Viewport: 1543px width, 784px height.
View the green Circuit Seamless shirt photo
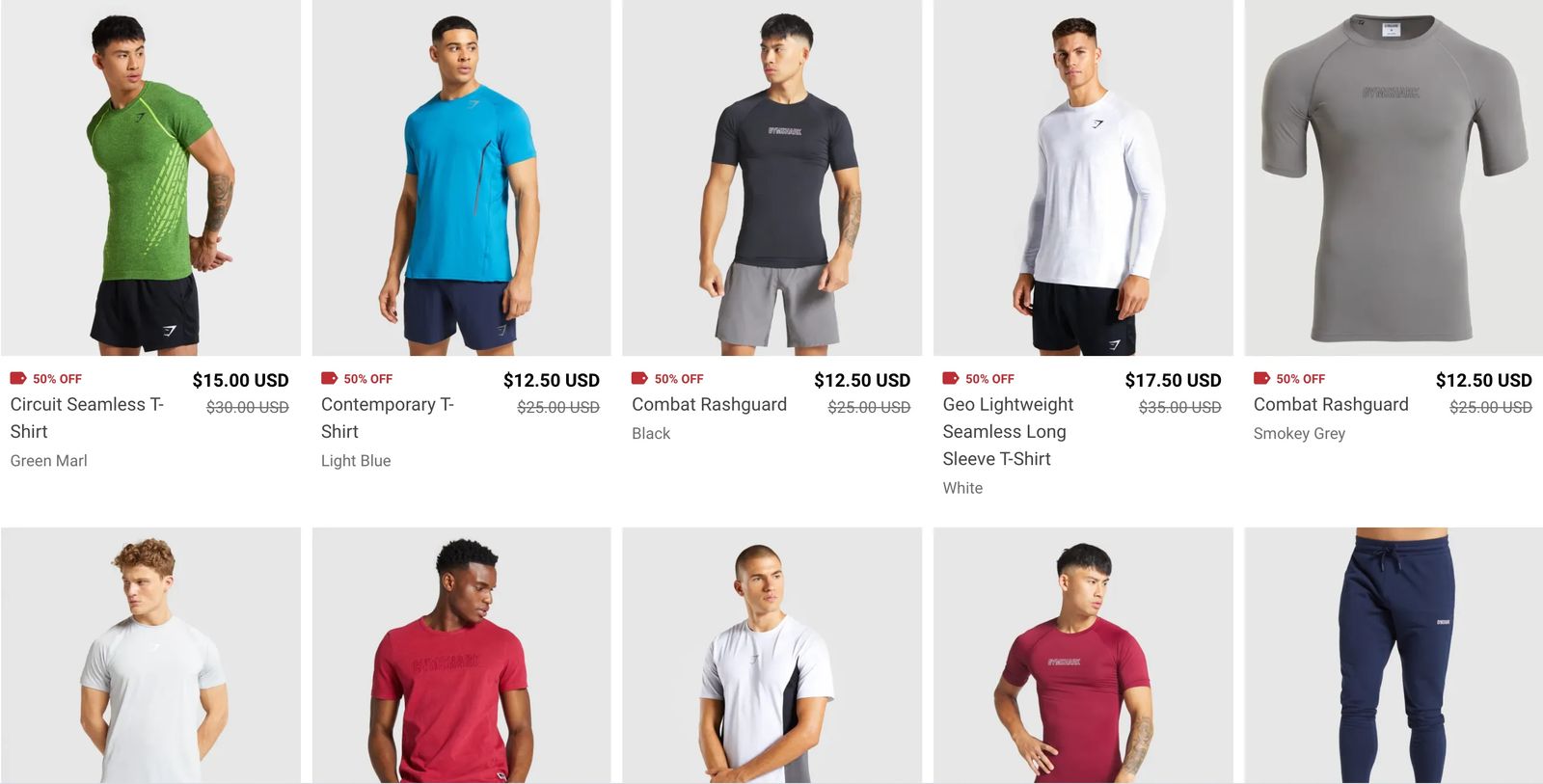pos(150,177)
